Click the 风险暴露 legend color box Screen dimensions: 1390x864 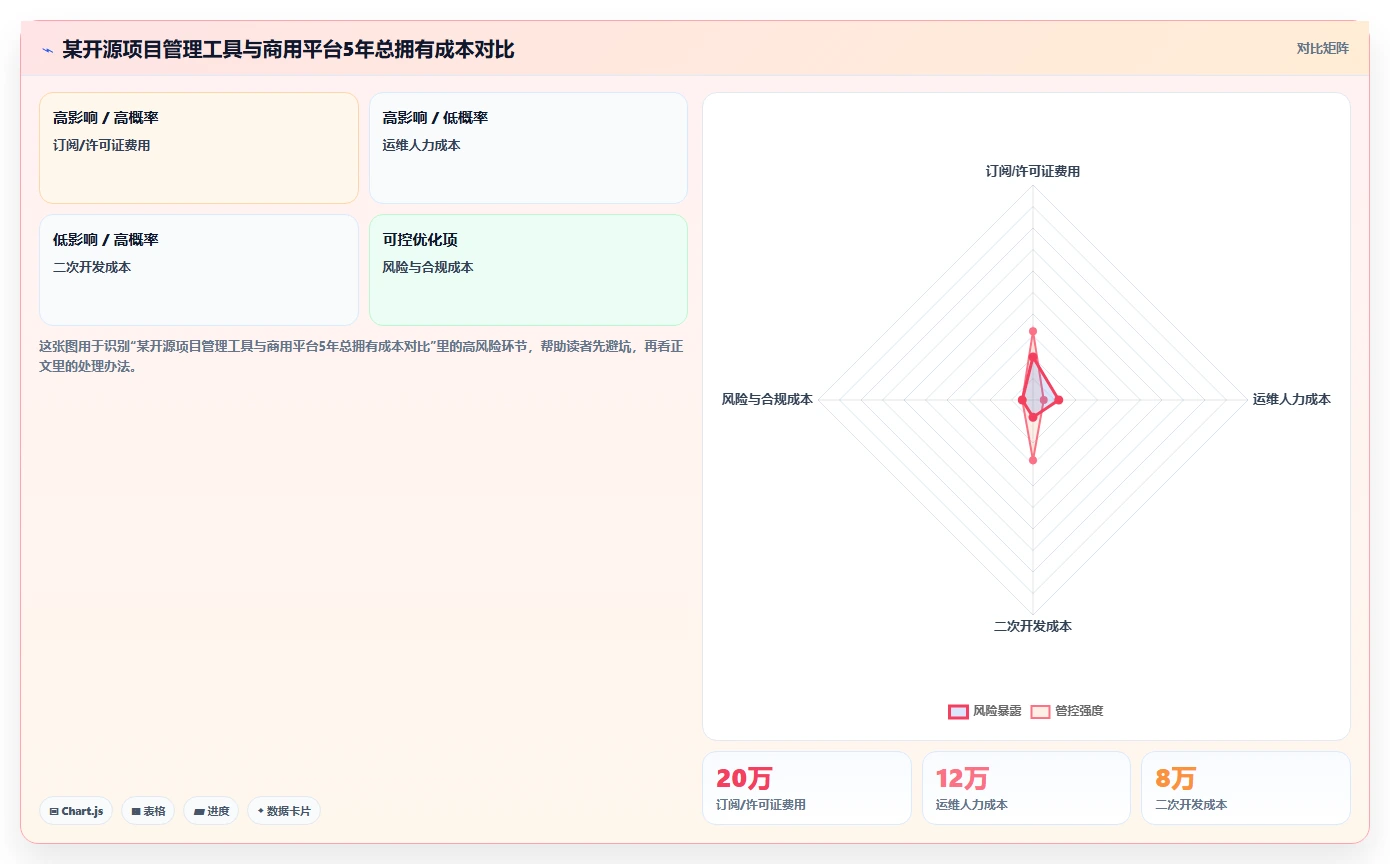[958, 711]
